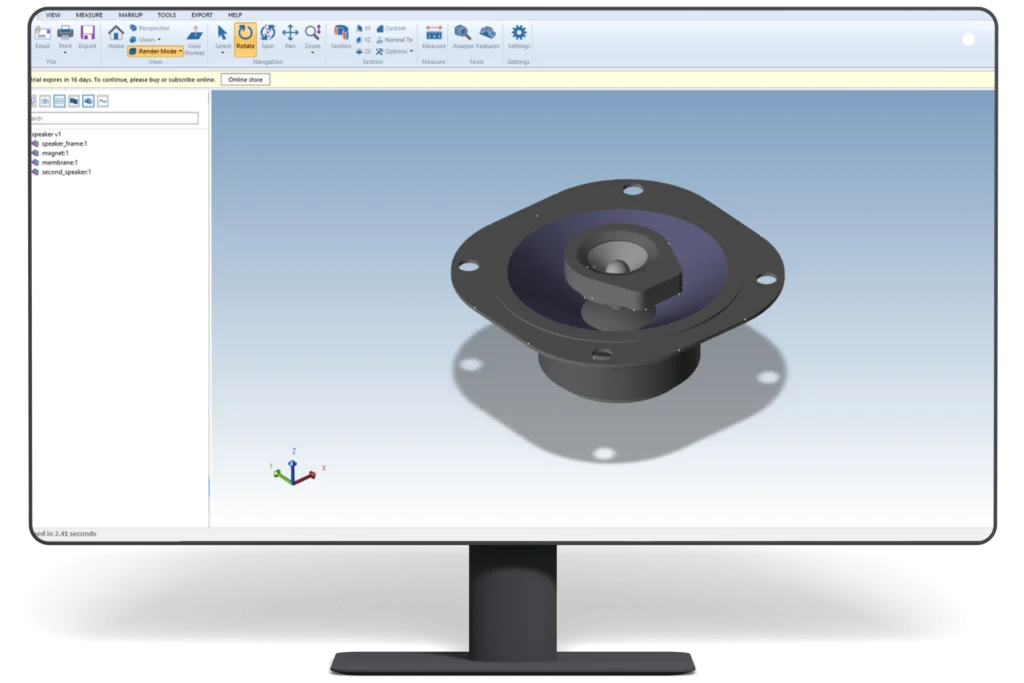Select the Spin tool
1024x683 pixels.
268,34
